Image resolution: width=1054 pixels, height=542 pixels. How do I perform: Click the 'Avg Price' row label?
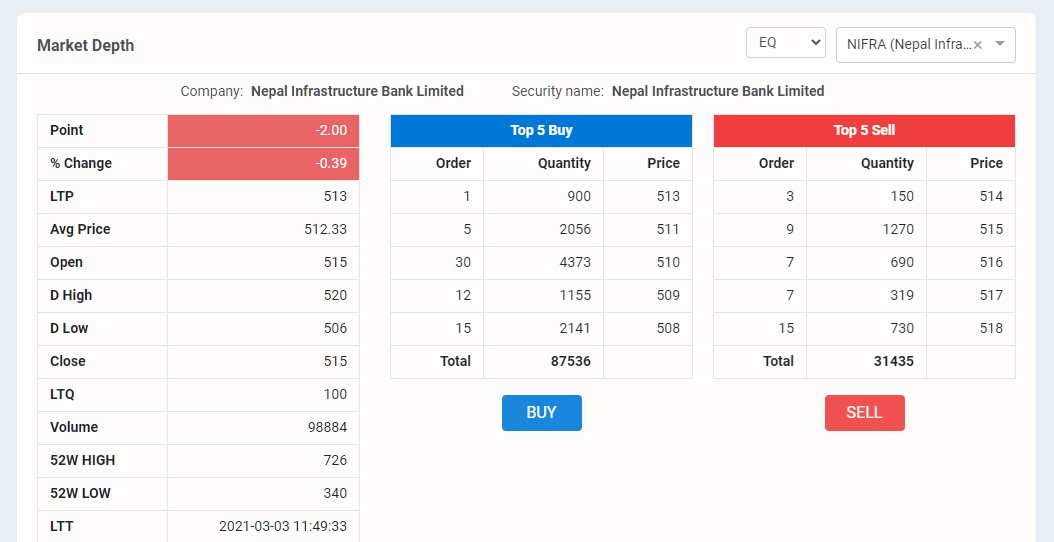tap(80, 229)
